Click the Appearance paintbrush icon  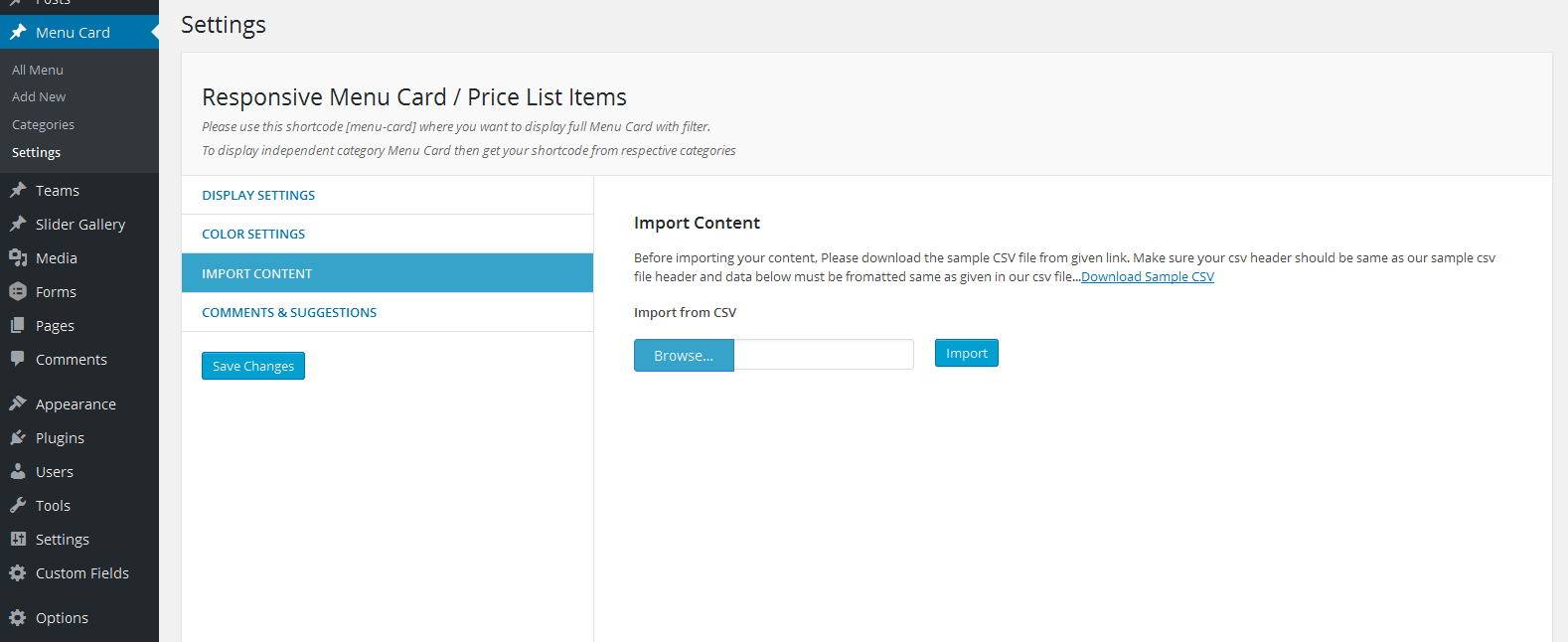tap(18, 403)
